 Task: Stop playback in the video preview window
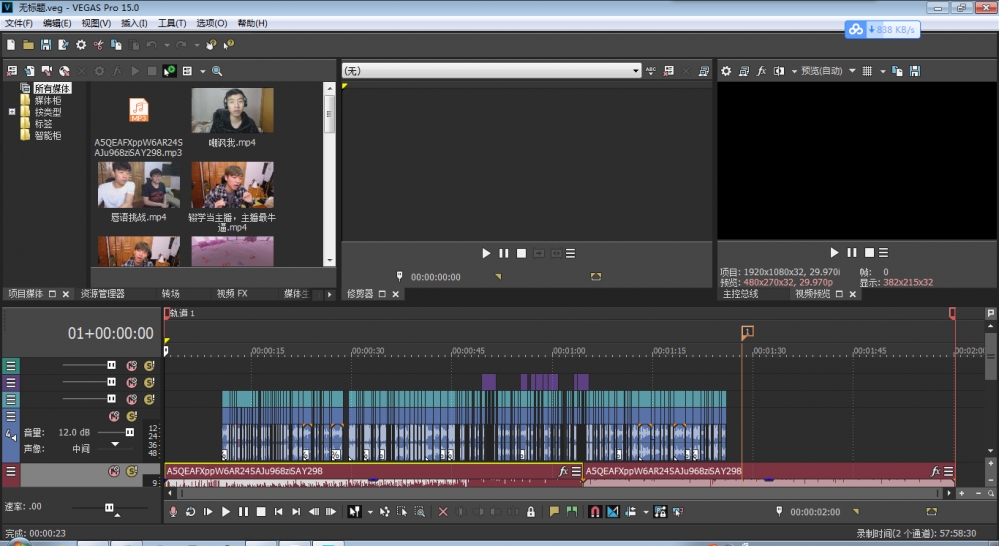pyautogui.click(x=869, y=253)
